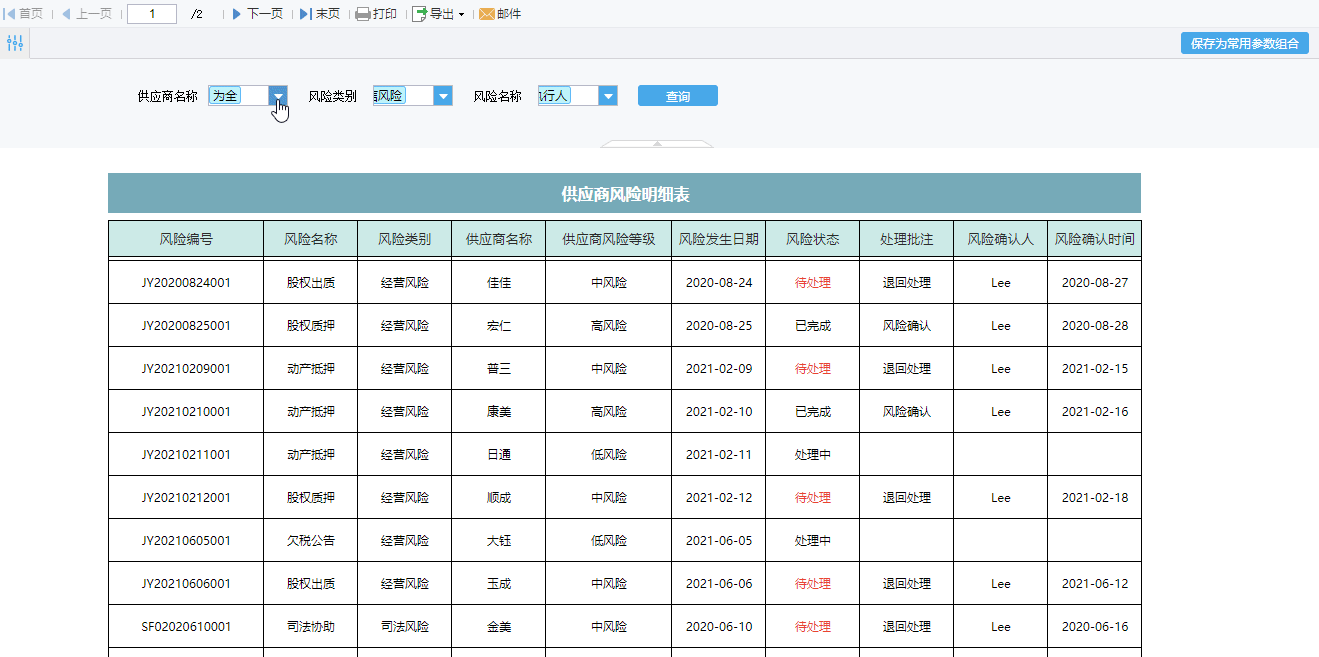Print the report (打印)

(x=376, y=14)
